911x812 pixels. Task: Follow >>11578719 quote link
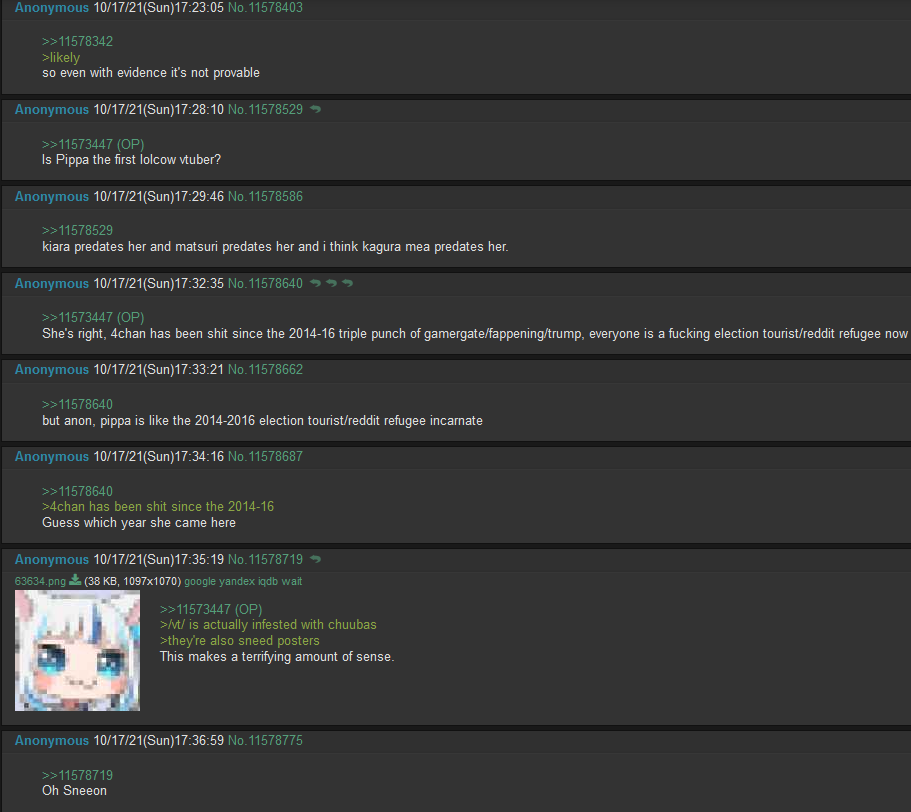click(x=77, y=775)
